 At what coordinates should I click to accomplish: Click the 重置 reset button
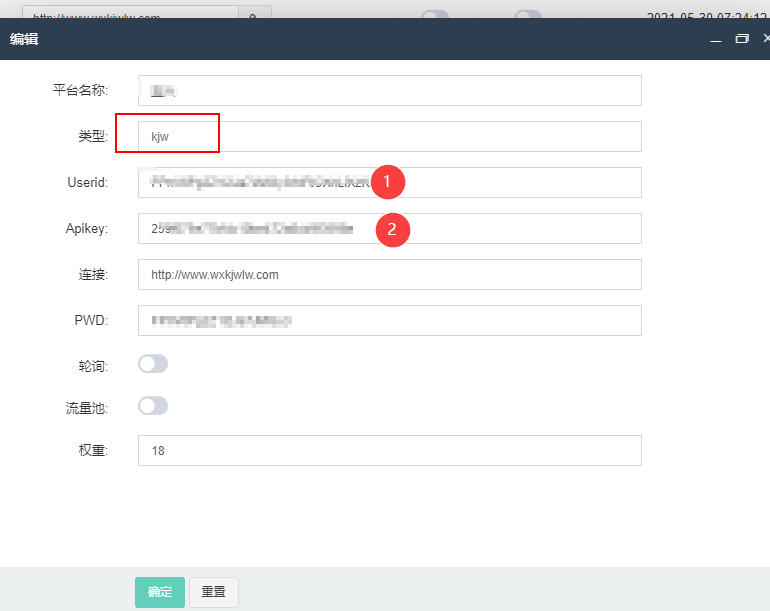pyautogui.click(x=214, y=592)
